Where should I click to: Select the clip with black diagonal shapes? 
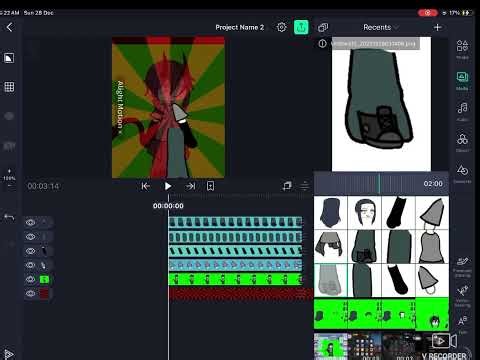click(x=235, y=251)
